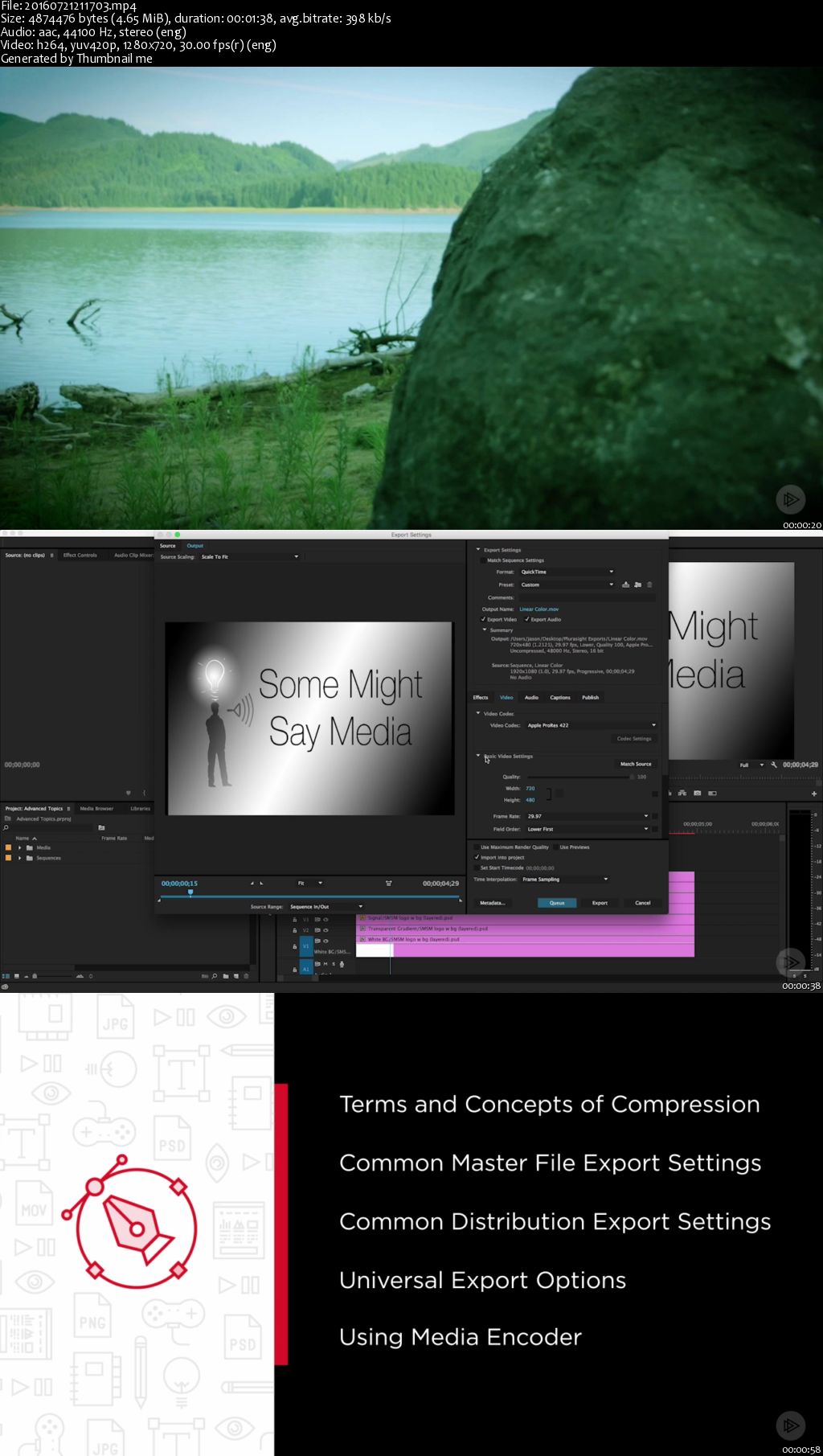Open the Media Browser panel tab
Viewport: 823px width, 1456px height.
[96, 809]
